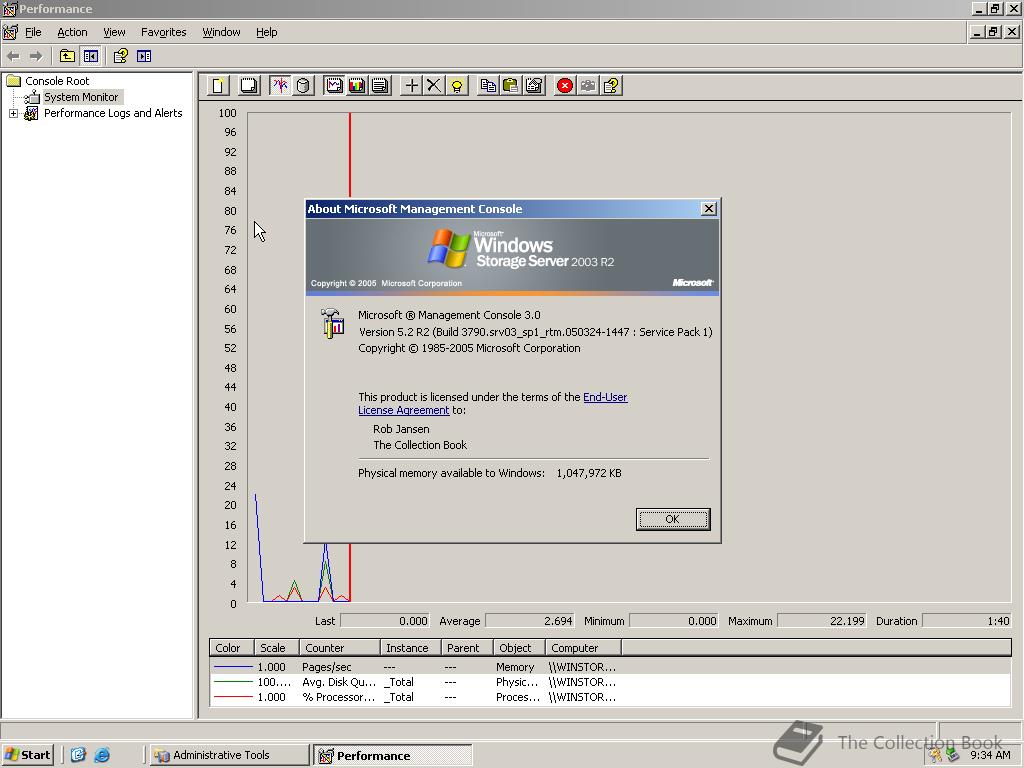Click the green Avg. Disk color line

click(233, 682)
